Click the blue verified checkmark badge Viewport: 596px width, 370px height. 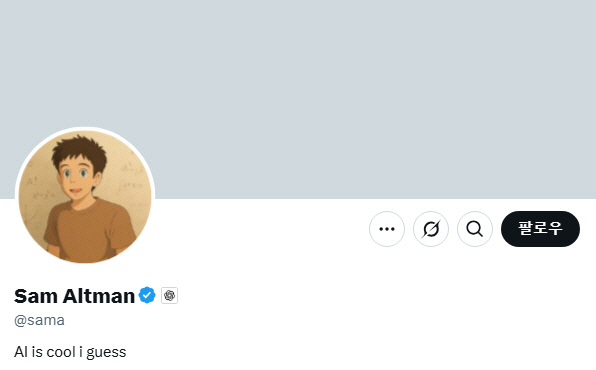click(147, 295)
